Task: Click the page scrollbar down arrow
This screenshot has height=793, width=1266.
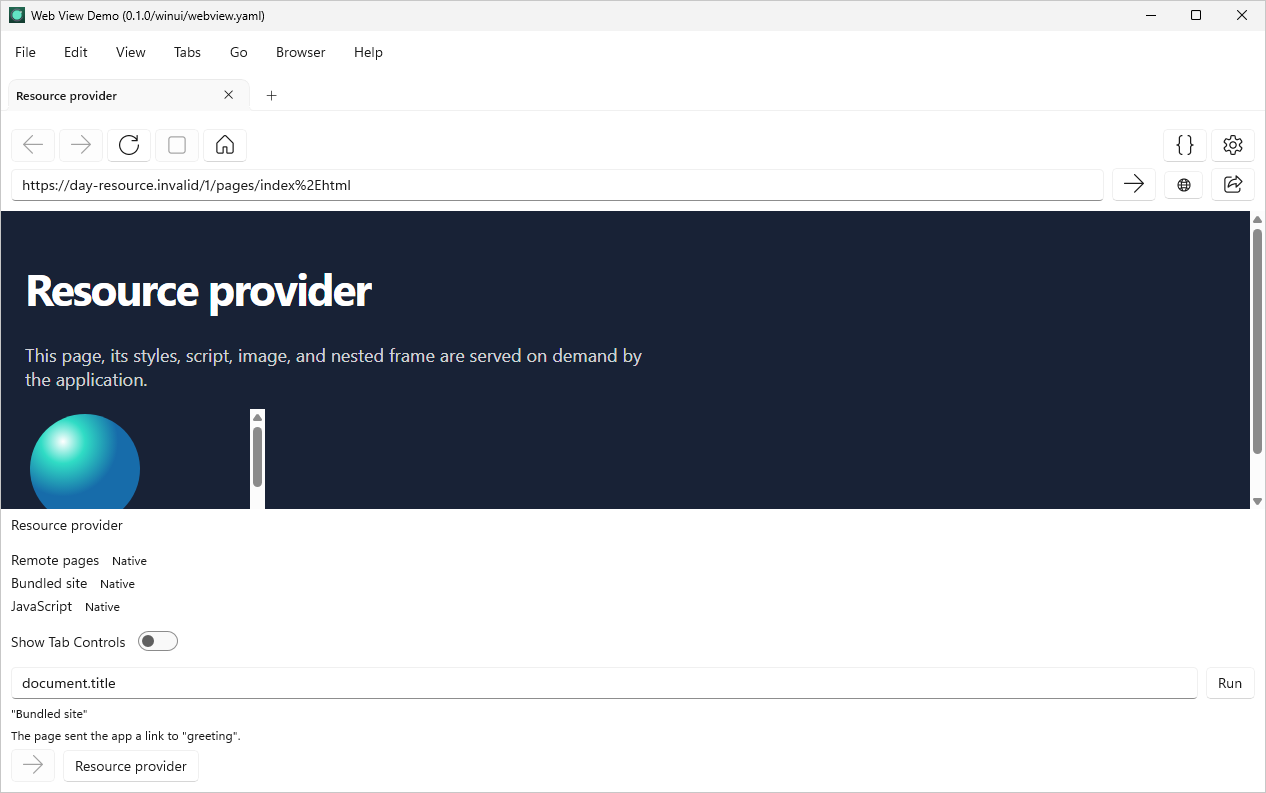Action: 1258,501
